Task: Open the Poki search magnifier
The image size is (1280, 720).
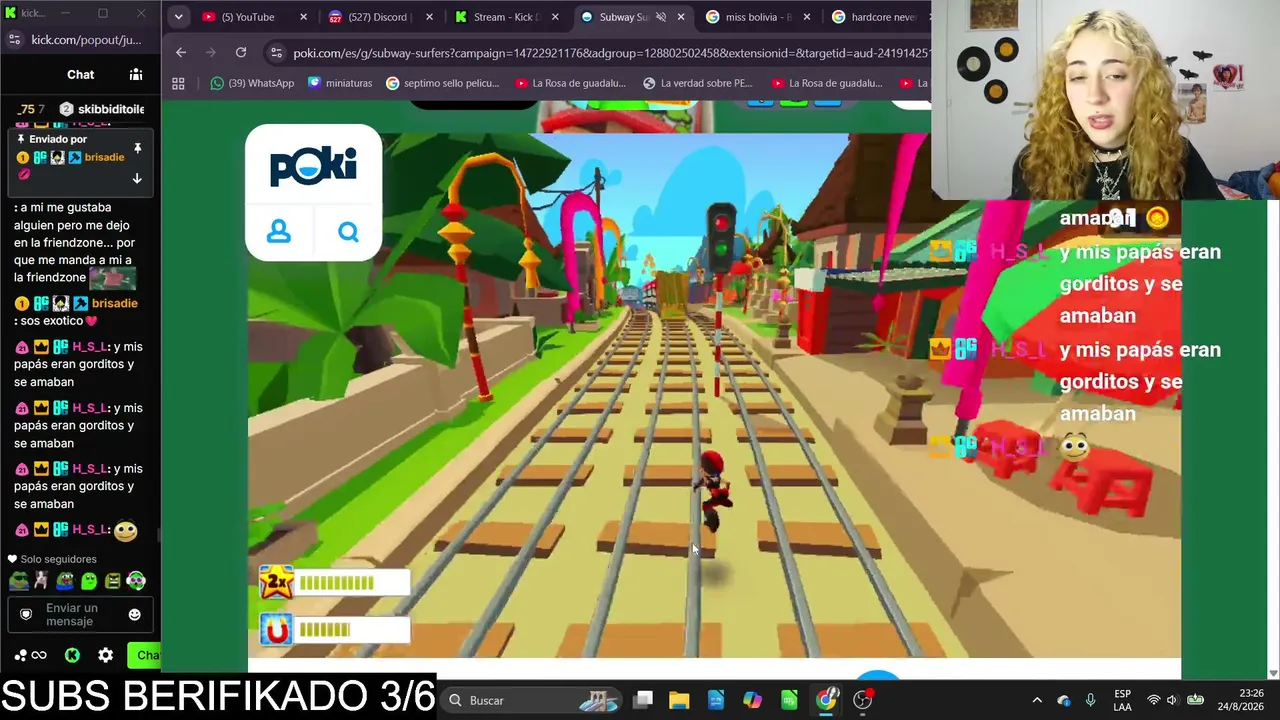Action: [348, 232]
